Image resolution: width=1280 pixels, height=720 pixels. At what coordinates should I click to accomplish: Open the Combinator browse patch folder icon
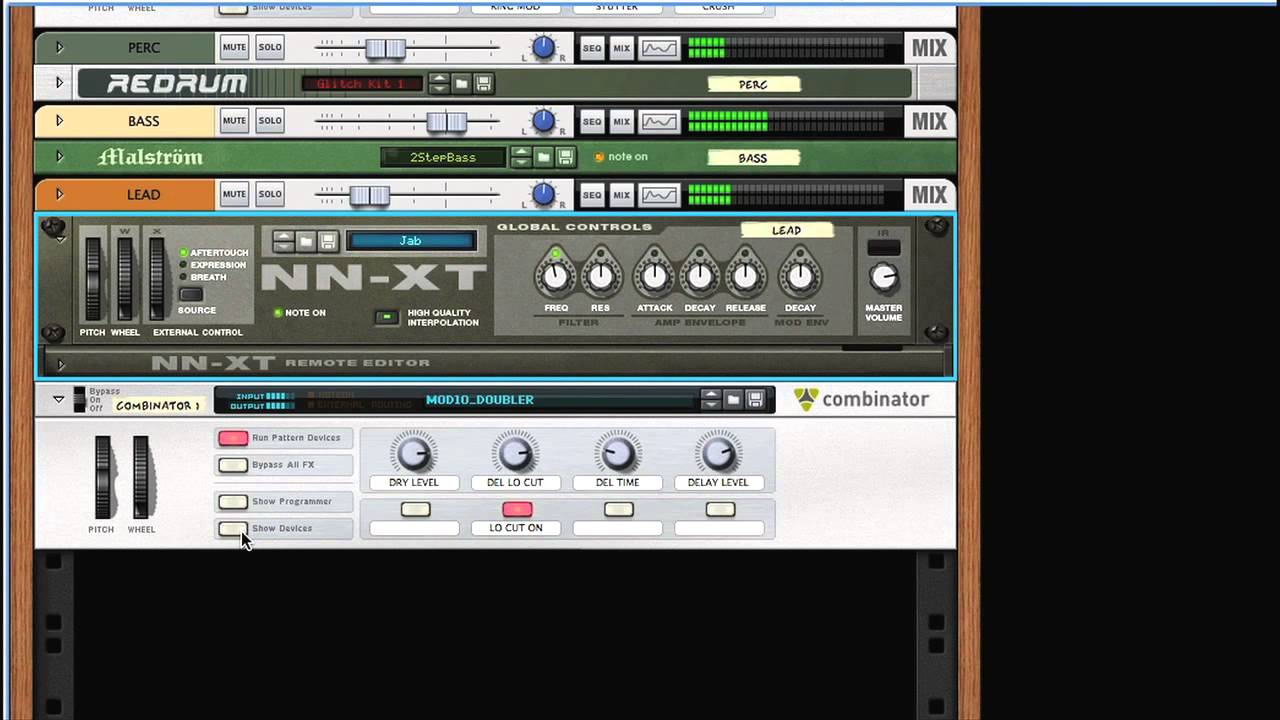733,399
